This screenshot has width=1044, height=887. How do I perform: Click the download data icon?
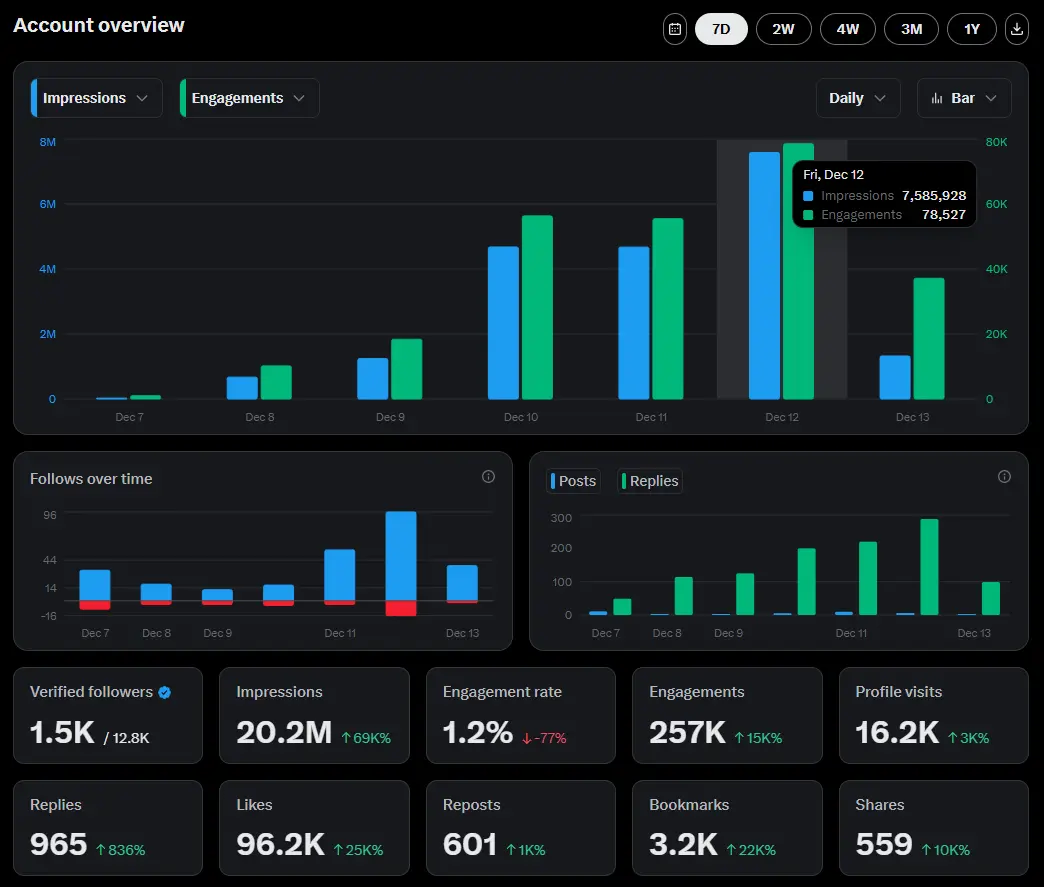[x=1017, y=29]
